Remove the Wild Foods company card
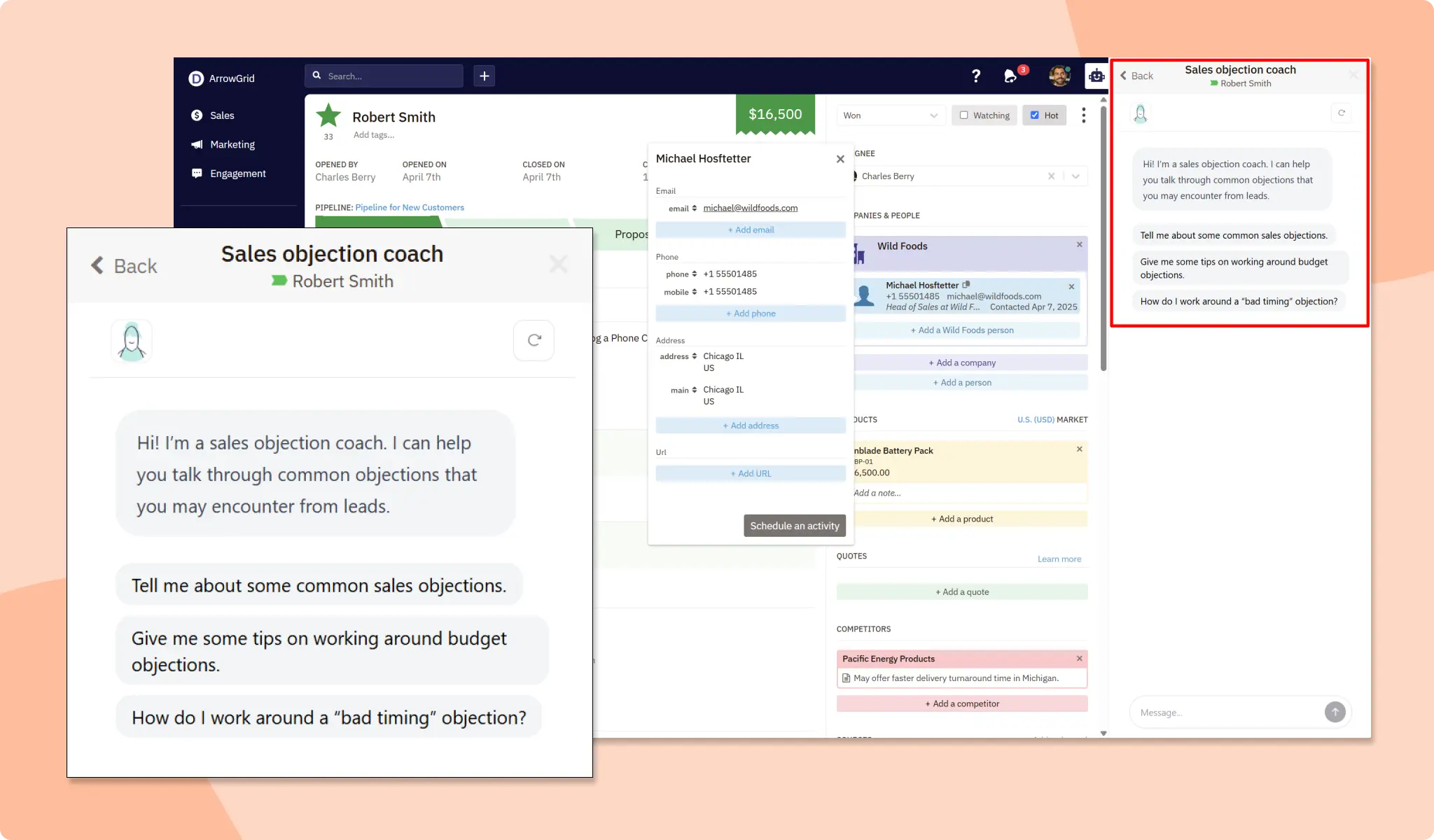 click(1079, 244)
